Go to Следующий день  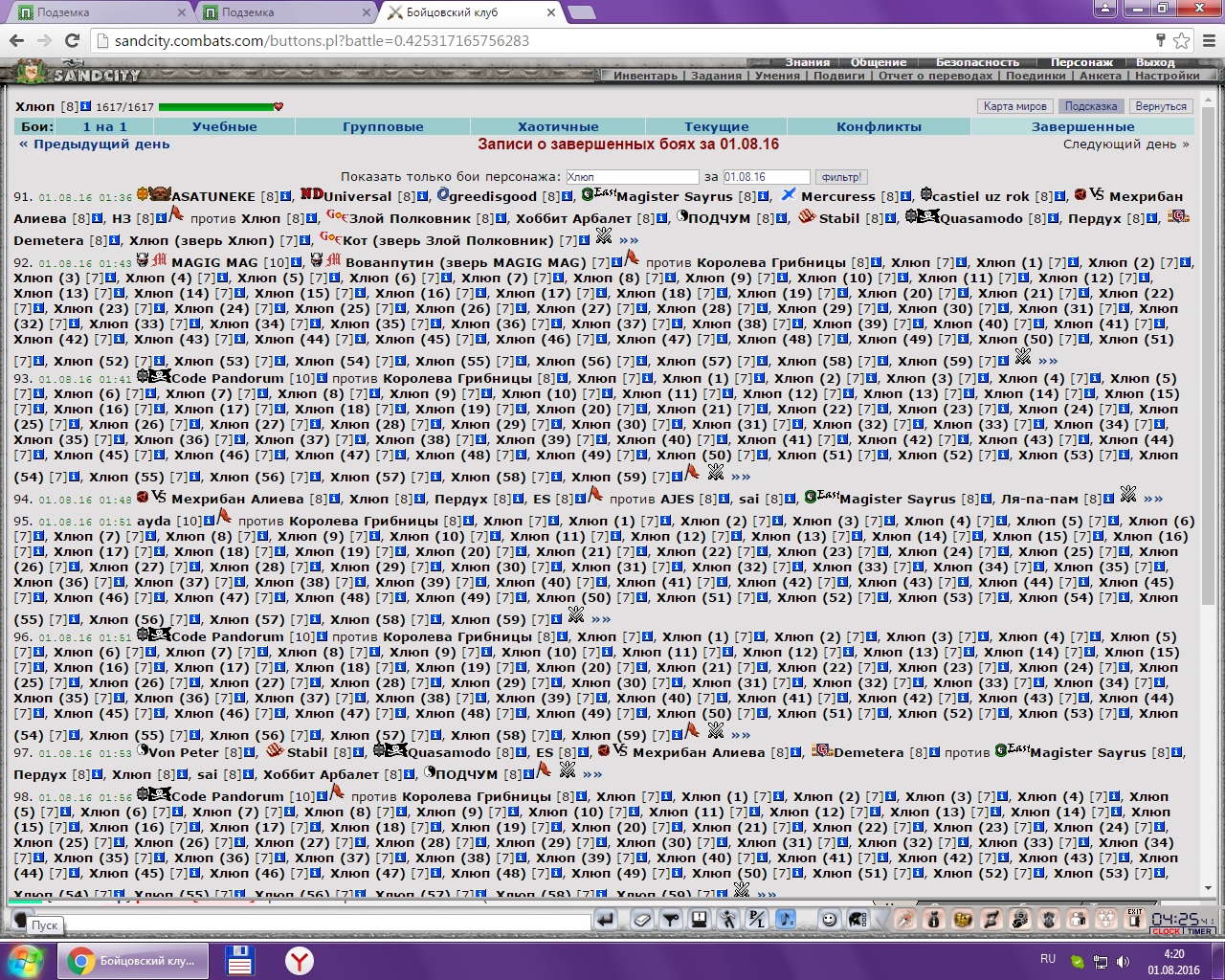[x=1126, y=145]
